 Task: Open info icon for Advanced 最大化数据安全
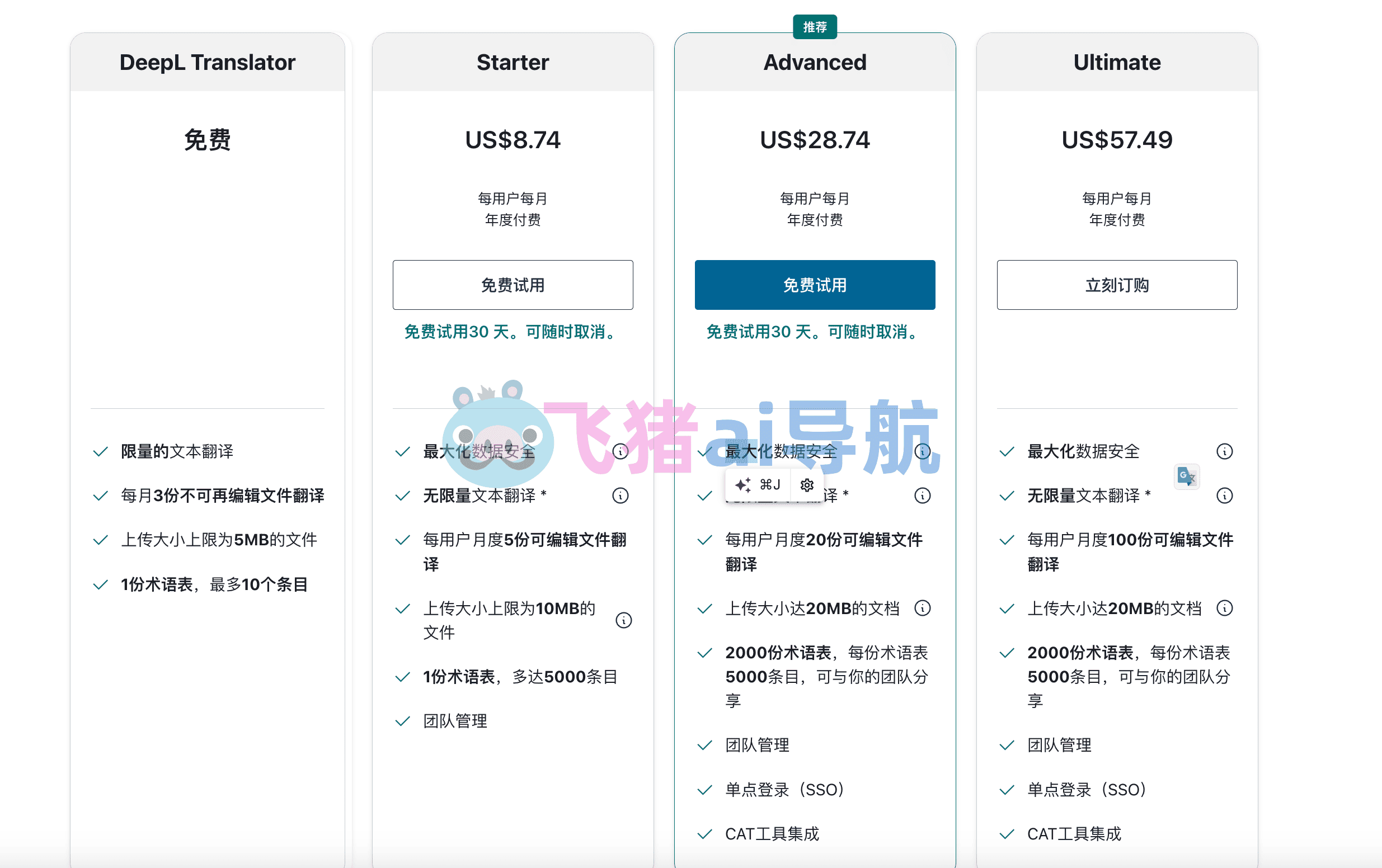click(922, 451)
